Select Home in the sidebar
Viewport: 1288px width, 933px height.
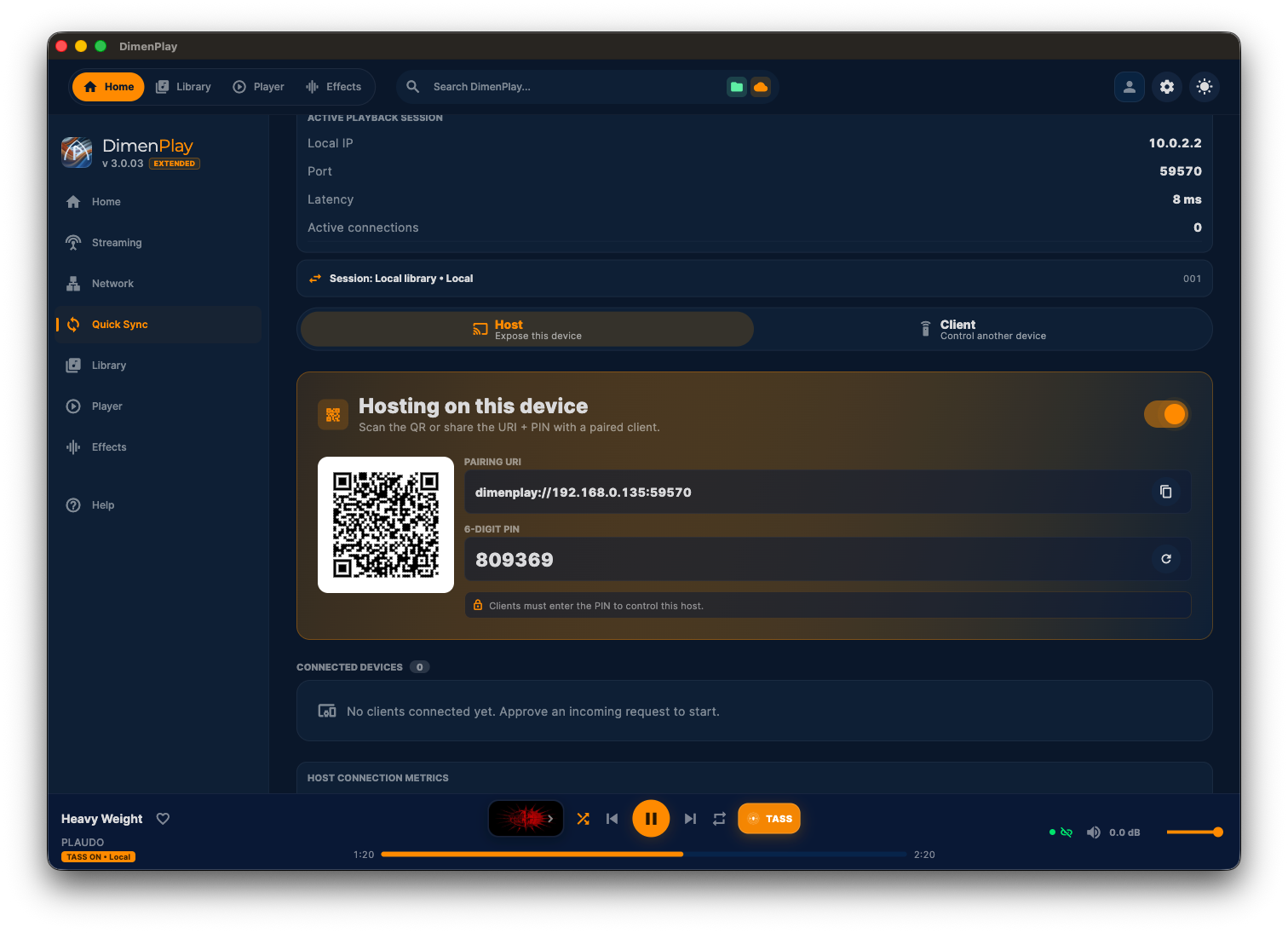(158, 202)
